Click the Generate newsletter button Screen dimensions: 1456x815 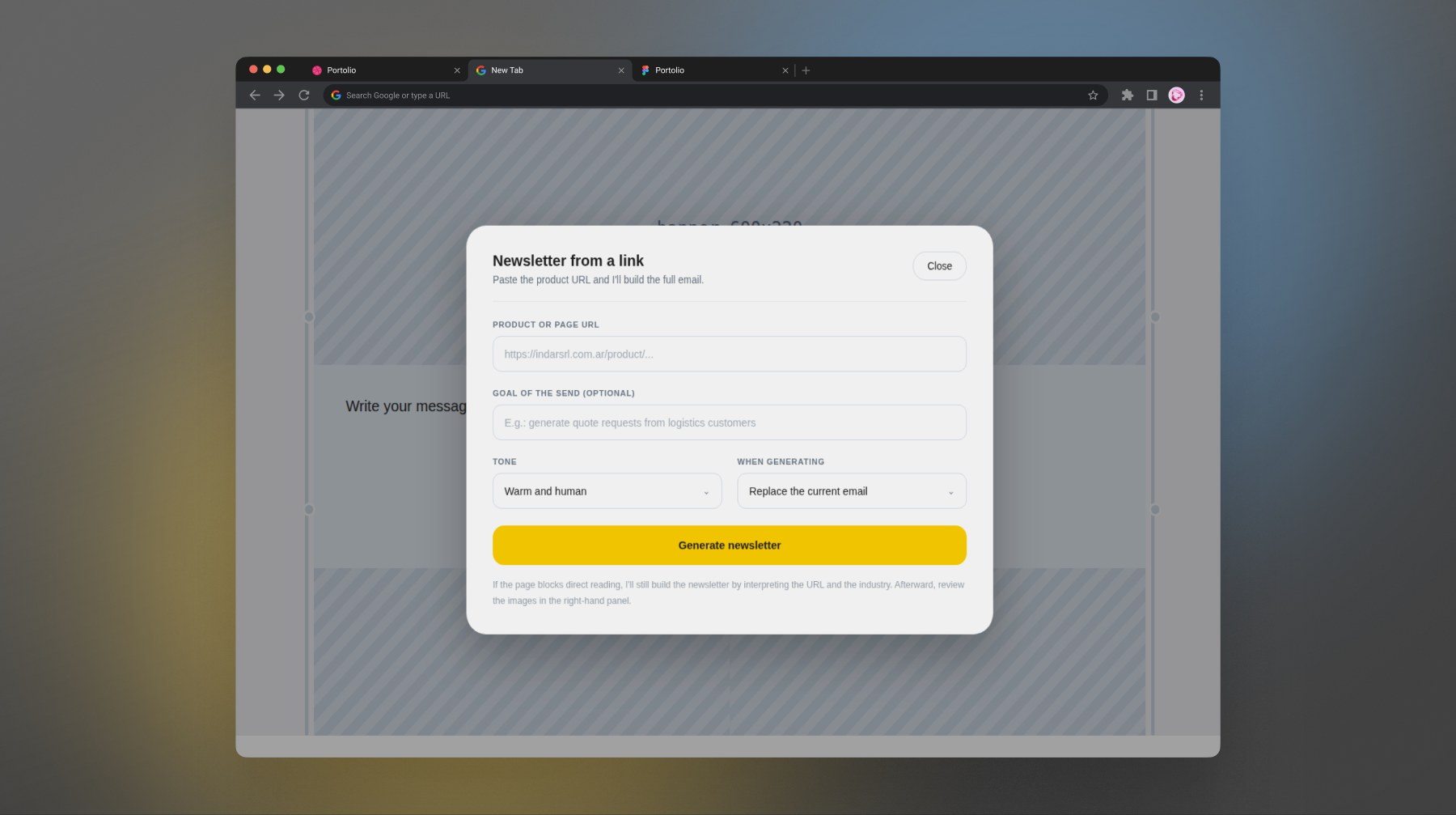pyautogui.click(x=729, y=545)
